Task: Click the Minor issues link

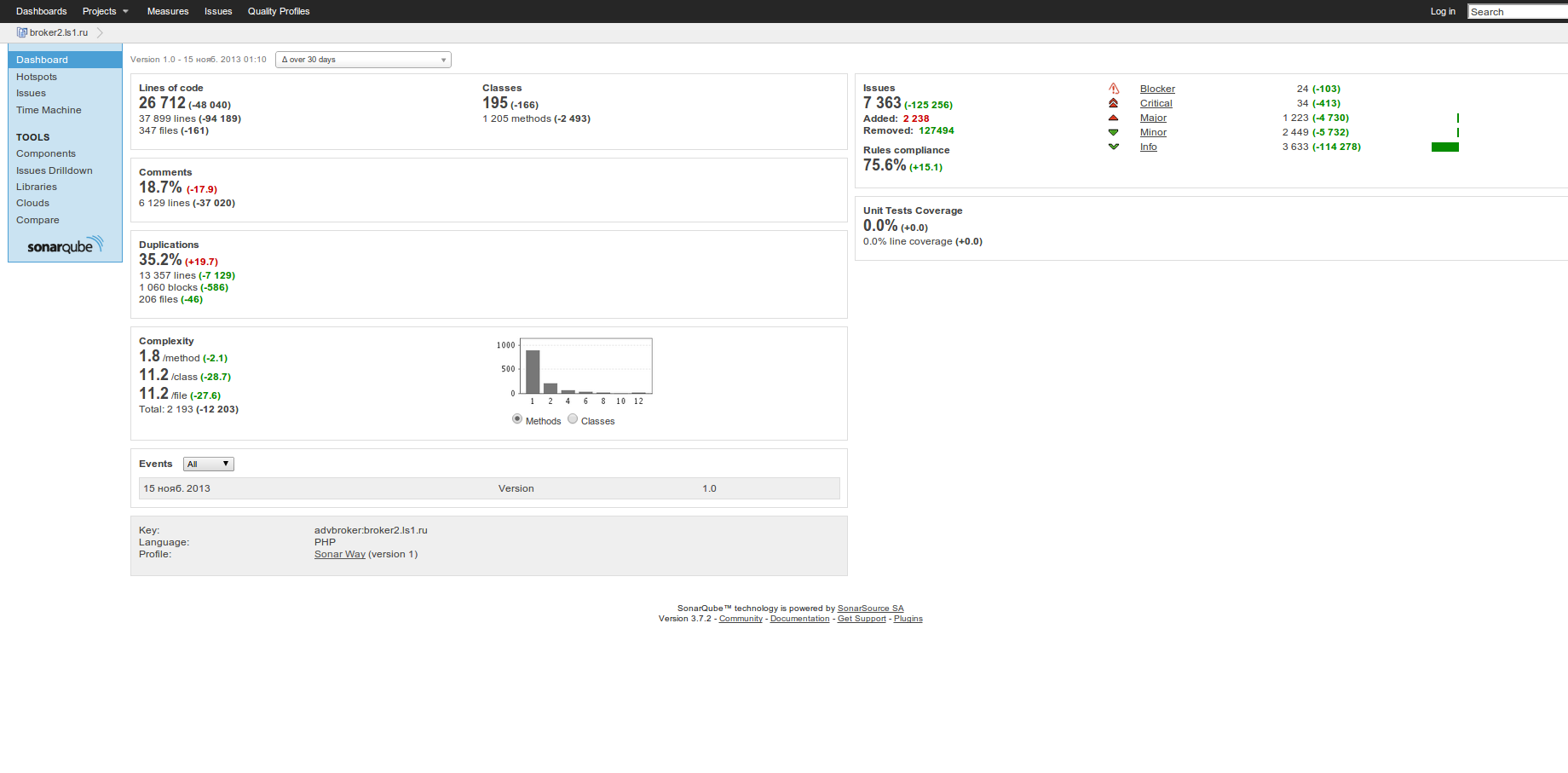Action: (1153, 132)
